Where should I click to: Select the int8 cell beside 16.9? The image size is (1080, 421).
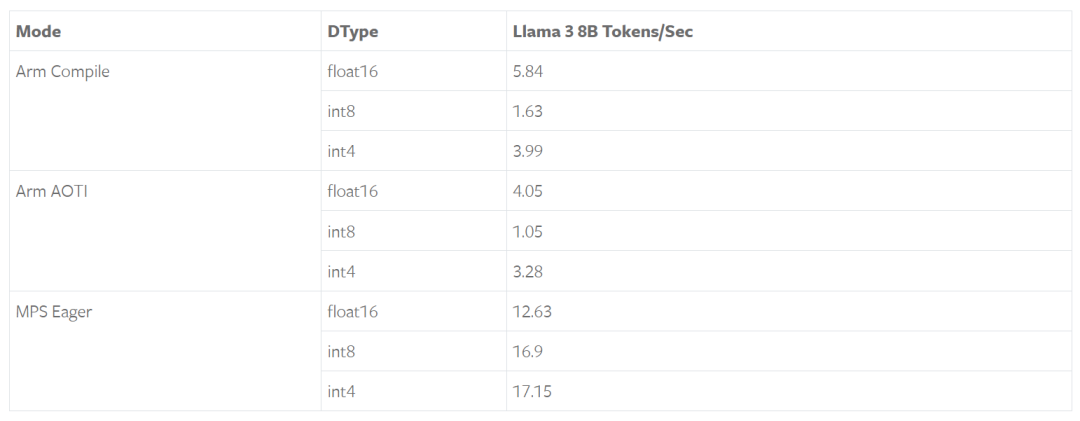coord(341,351)
